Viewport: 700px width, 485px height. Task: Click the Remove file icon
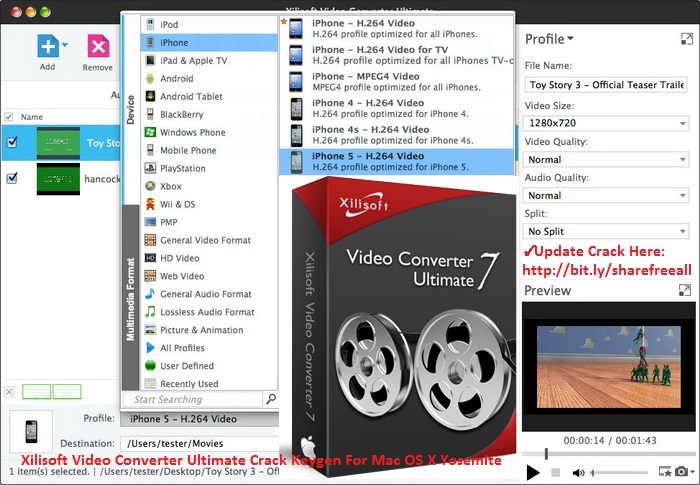pos(98,46)
